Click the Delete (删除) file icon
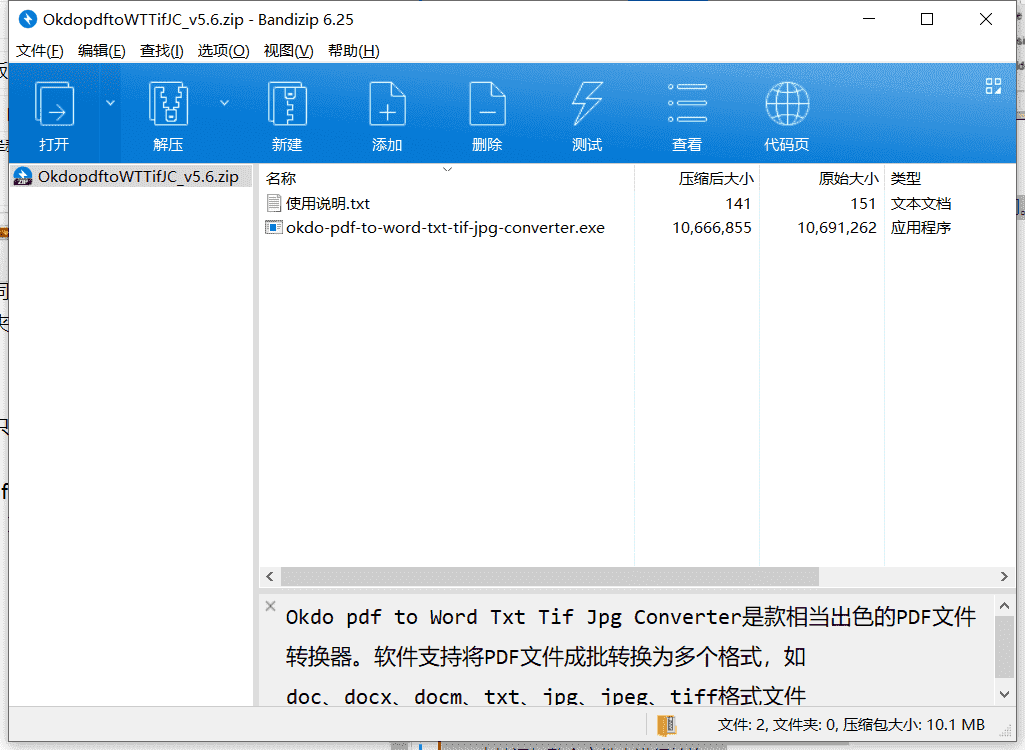Image resolution: width=1025 pixels, height=750 pixels. click(x=487, y=104)
